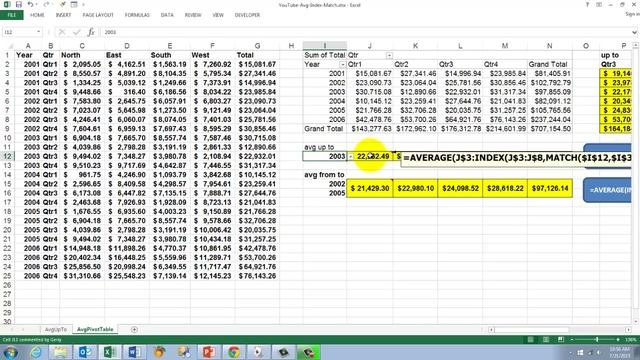Open the Year row filter dropdown in pivot table

342,64
